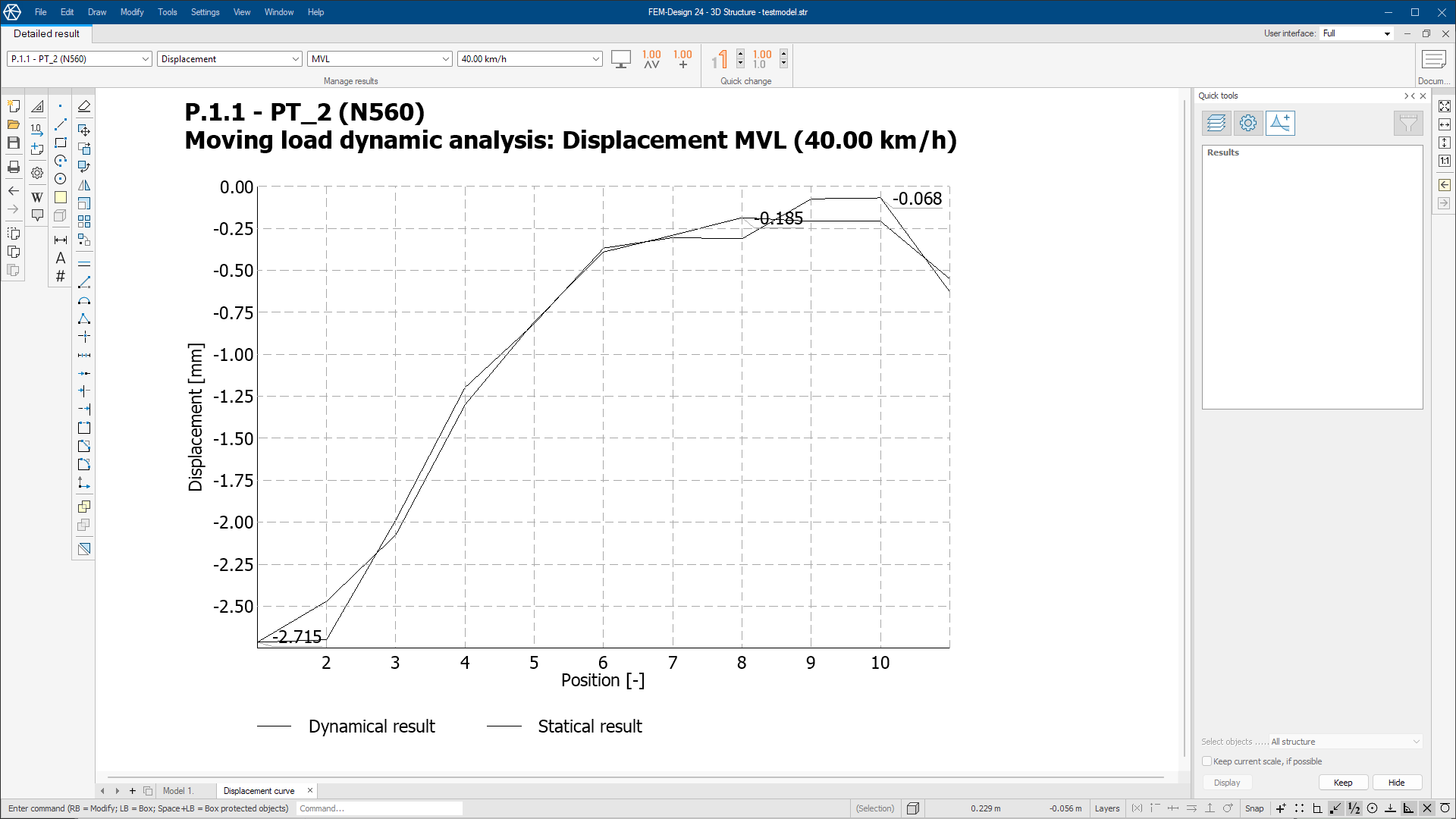Click the dimension line tool icon

coord(61,240)
